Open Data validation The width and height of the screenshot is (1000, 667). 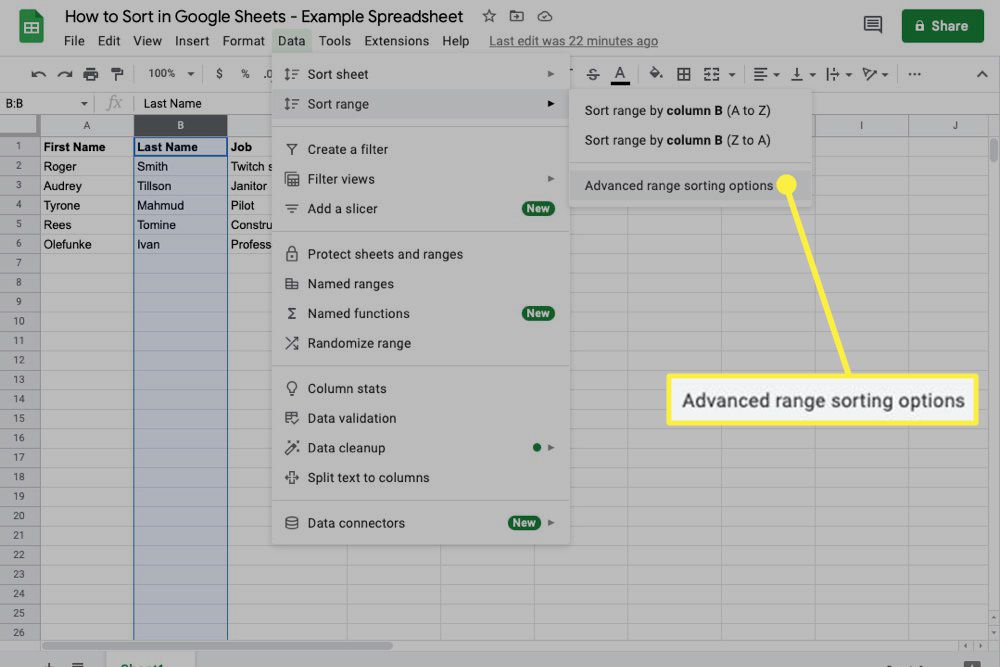(420, 418)
